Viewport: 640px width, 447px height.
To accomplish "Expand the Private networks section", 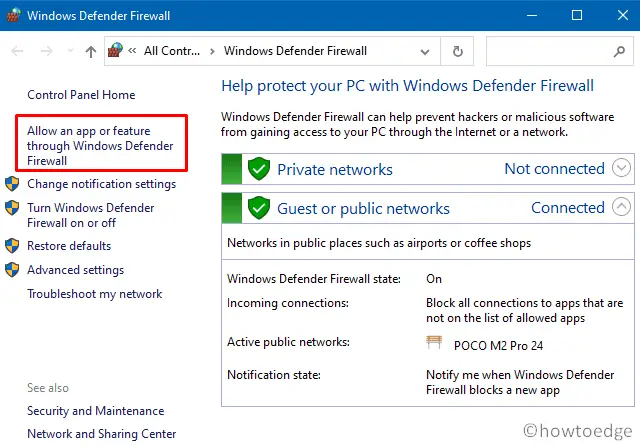I will (621, 168).
